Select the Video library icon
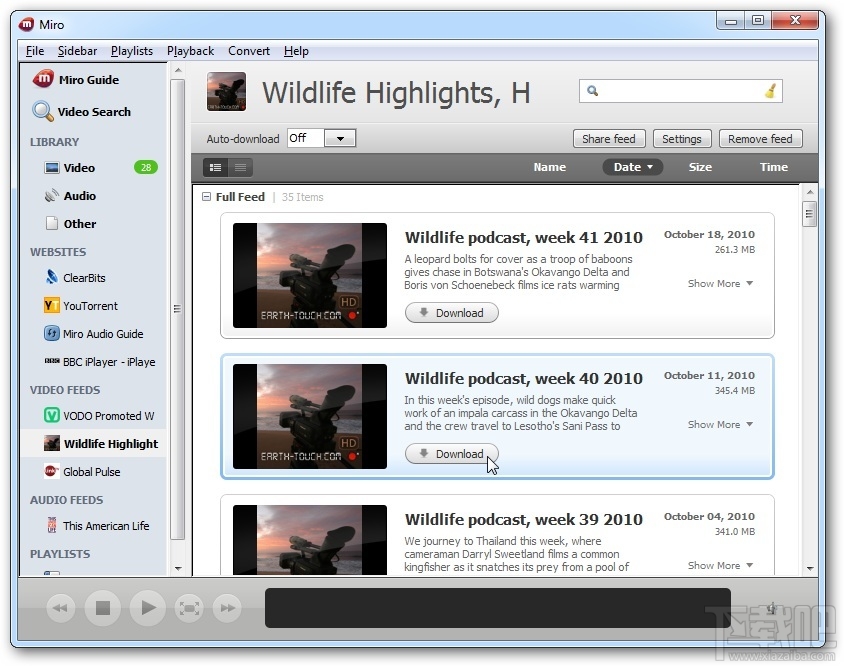This screenshot has width=844, height=666. [52, 167]
